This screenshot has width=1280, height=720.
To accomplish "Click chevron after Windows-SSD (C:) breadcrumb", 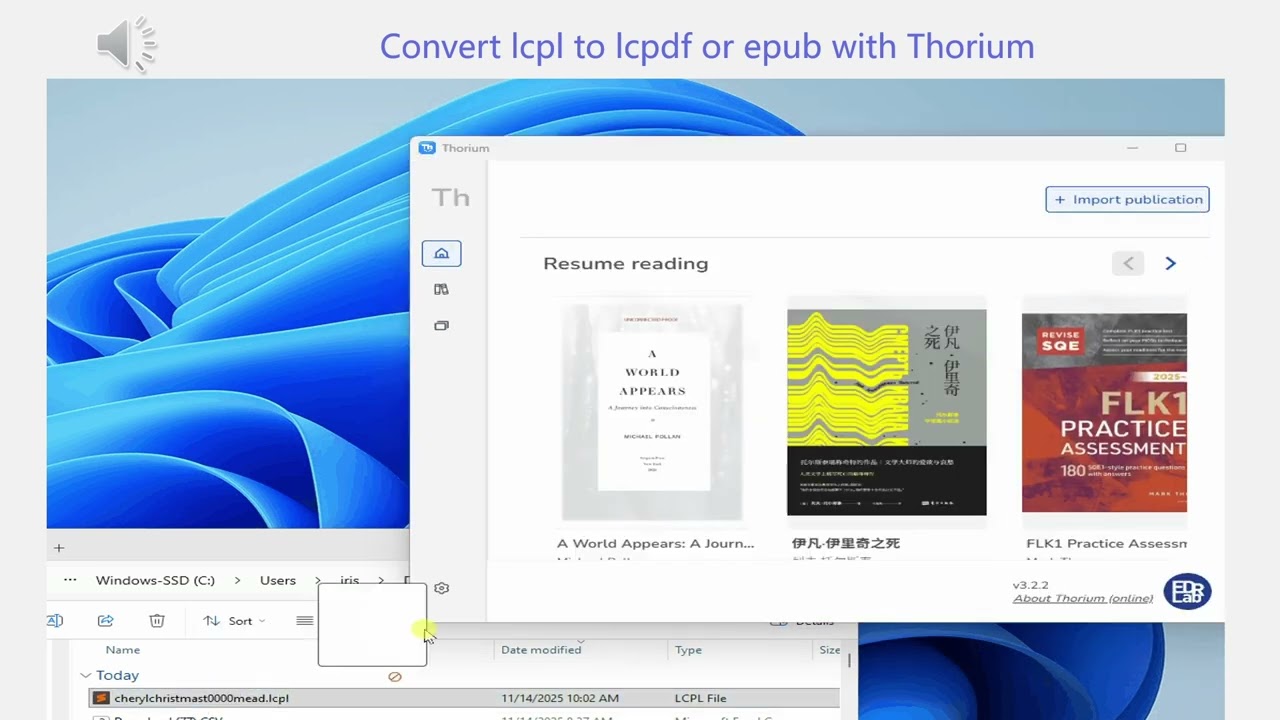I will 237,580.
